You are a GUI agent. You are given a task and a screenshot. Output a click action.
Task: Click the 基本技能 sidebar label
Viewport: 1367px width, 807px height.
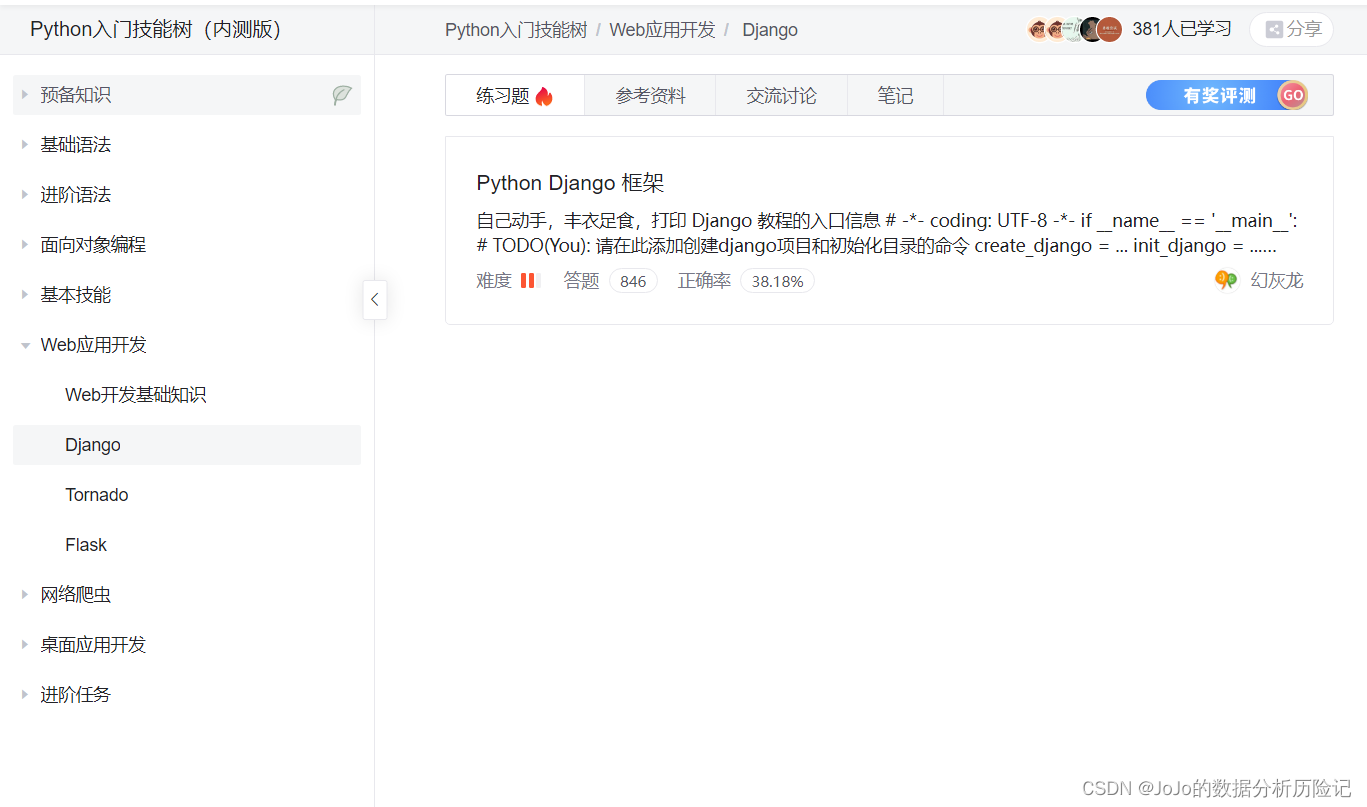tap(75, 295)
